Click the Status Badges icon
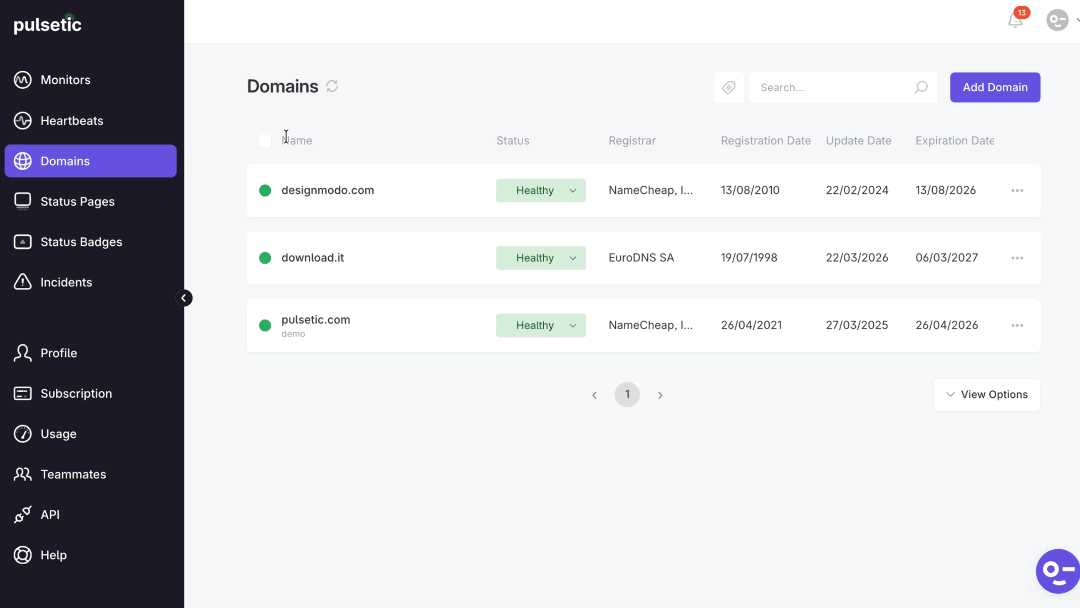Image resolution: width=1080 pixels, height=608 pixels. coord(22,241)
